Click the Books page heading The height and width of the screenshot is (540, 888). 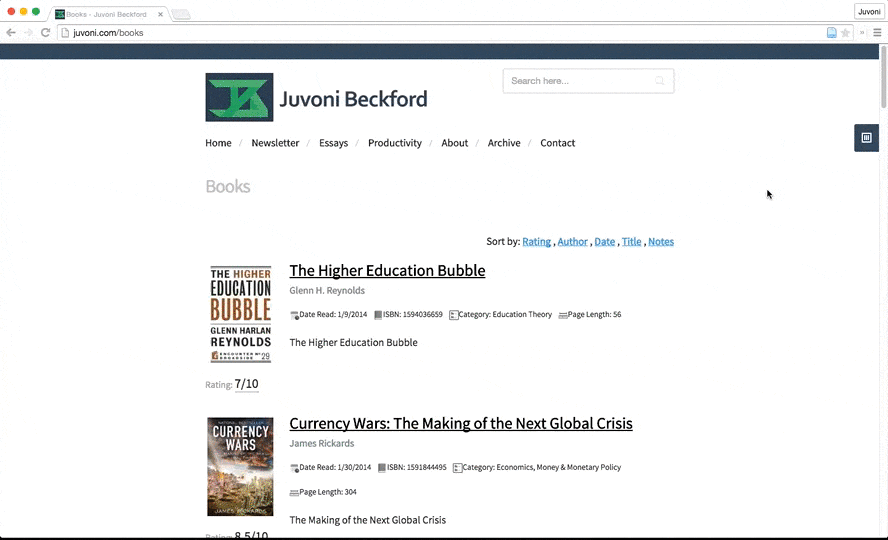click(228, 186)
